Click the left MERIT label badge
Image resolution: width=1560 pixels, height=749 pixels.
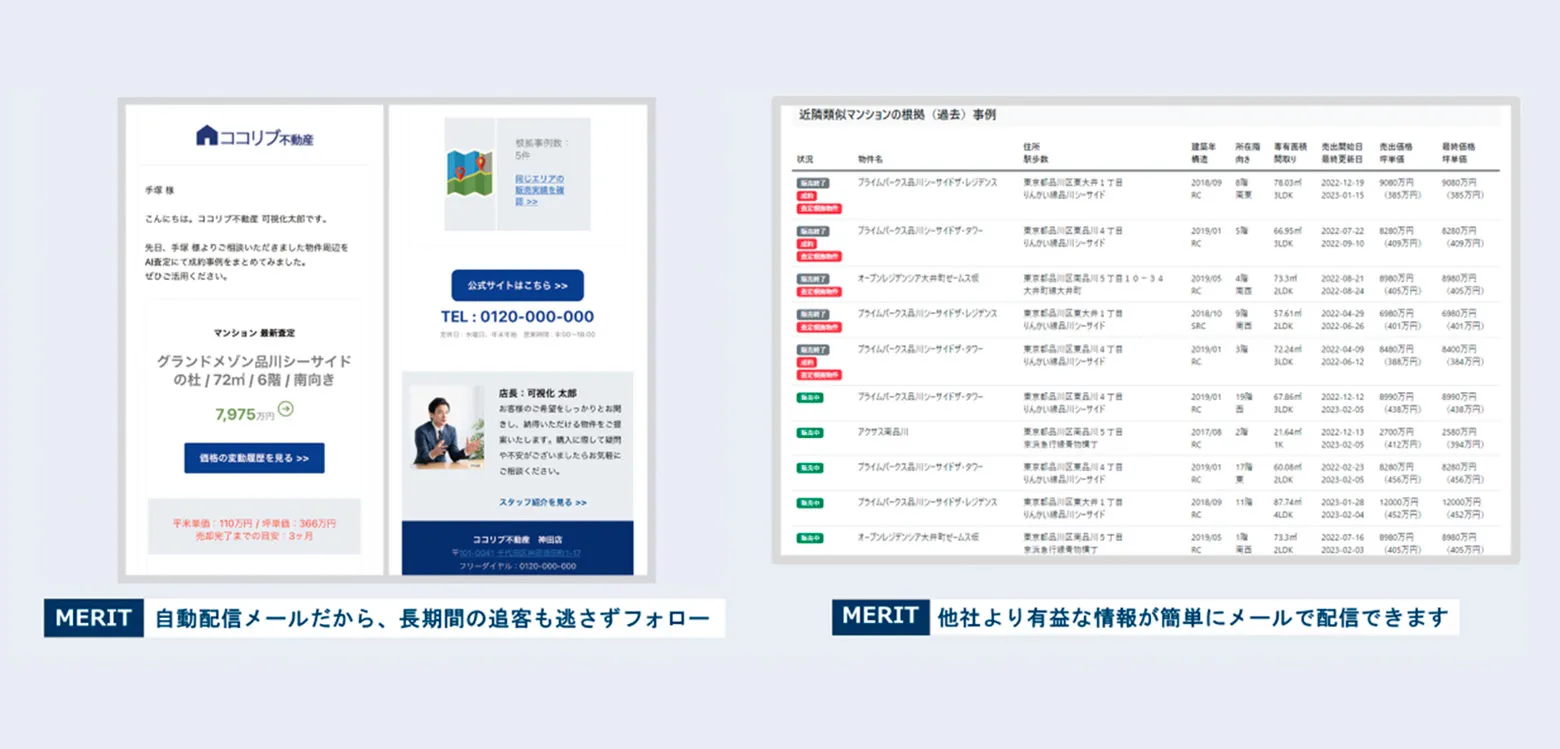tap(94, 618)
